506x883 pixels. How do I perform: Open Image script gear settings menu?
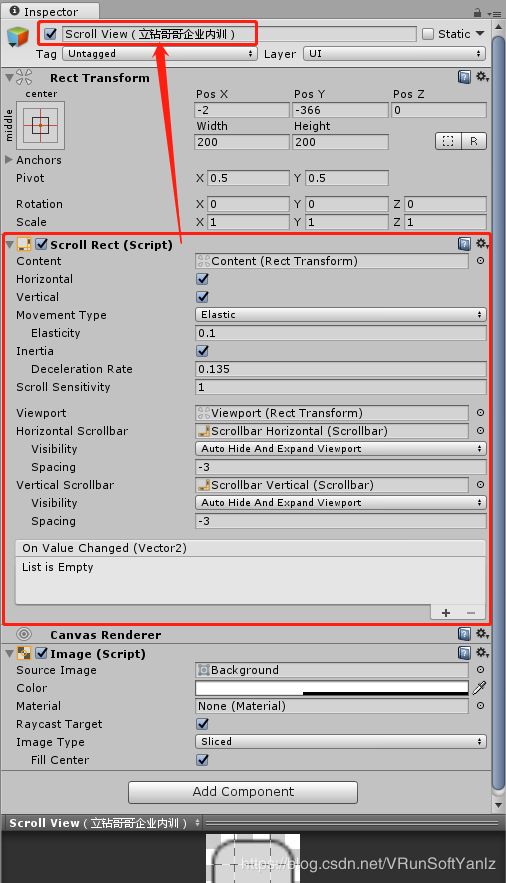(x=482, y=652)
